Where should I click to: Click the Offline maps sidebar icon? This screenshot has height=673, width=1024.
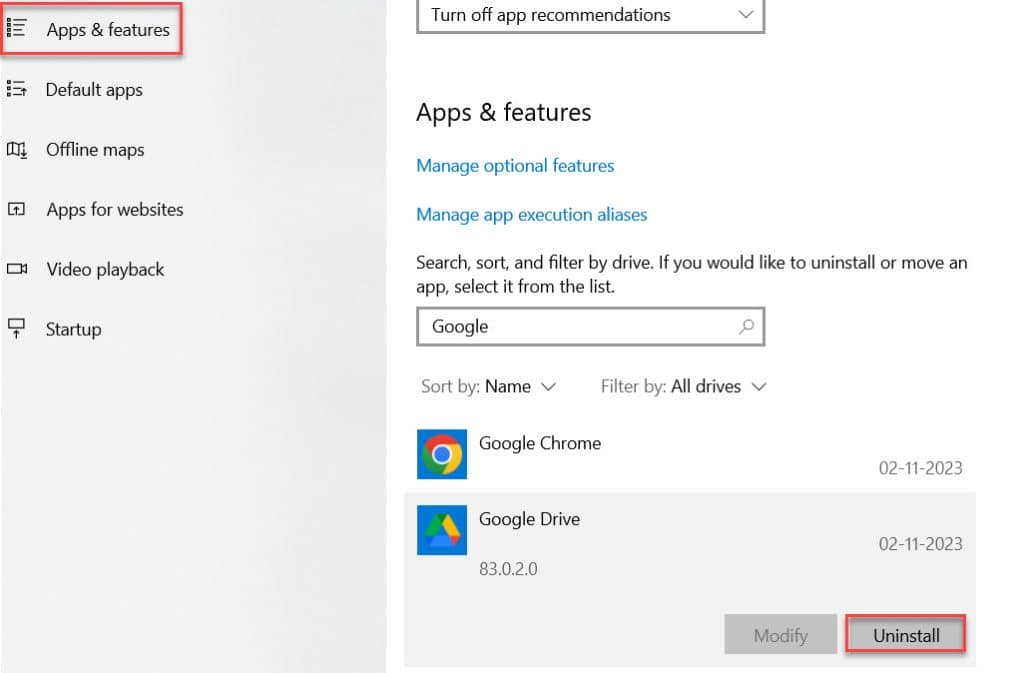[x=16, y=149]
